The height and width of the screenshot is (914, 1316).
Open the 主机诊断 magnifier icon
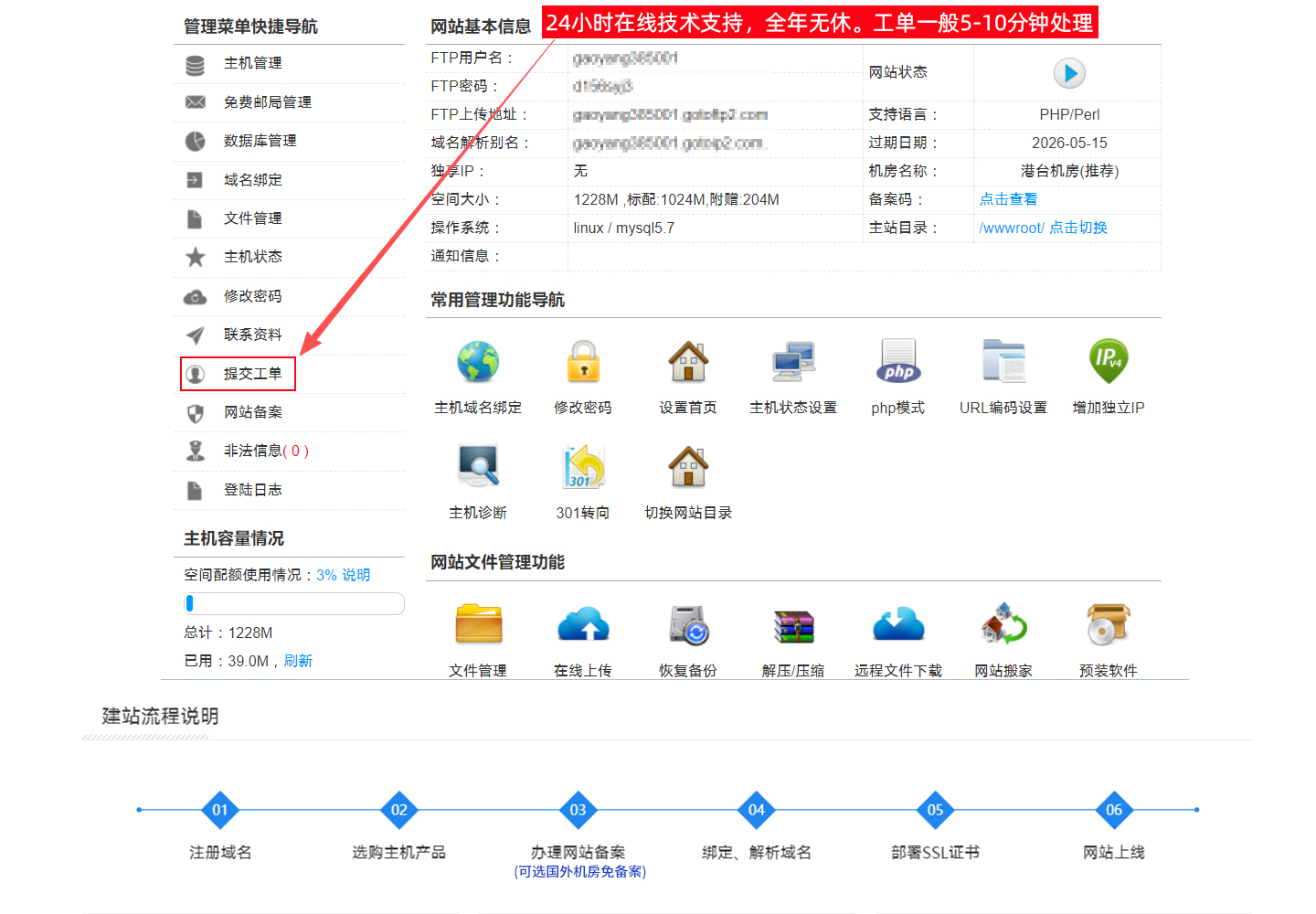478,467
